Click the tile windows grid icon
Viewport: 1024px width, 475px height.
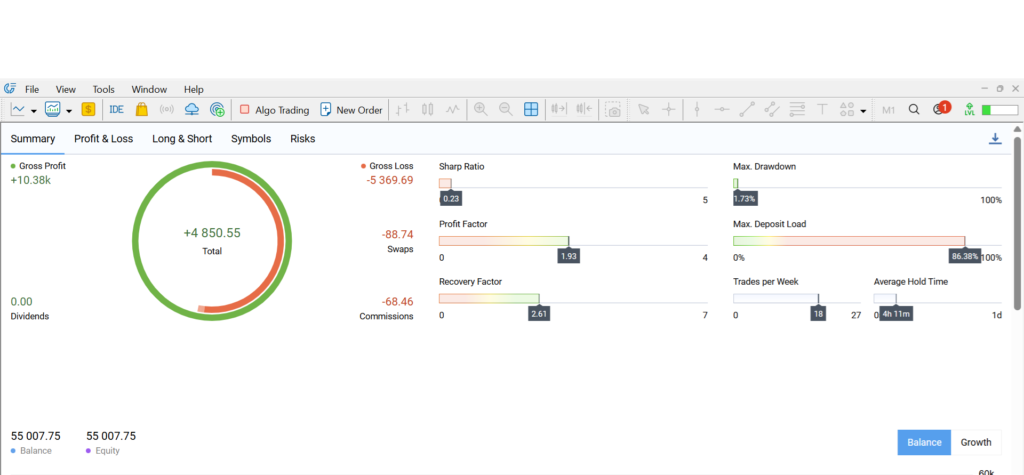pos(531,110)
